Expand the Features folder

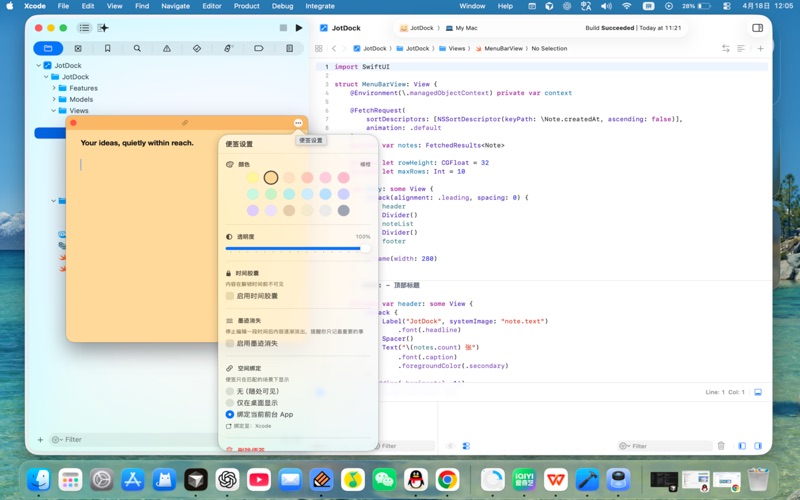pyautogui.click(x=54, y=88)
